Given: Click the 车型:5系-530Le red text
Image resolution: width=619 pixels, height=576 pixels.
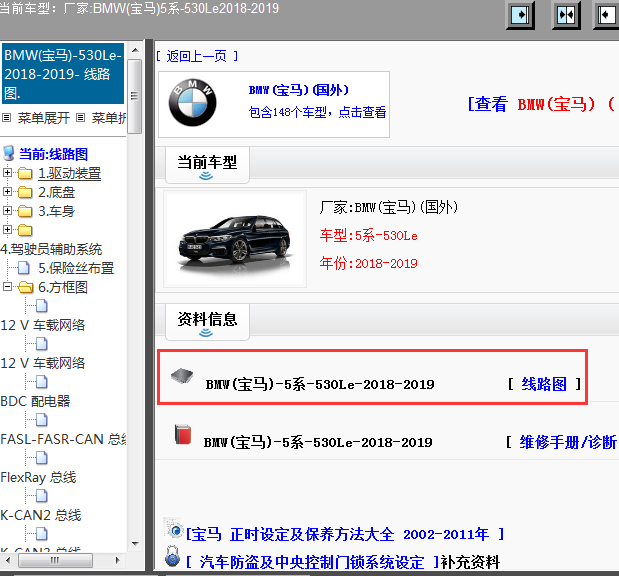Looking at the screenshot, I should pos(368,236).
